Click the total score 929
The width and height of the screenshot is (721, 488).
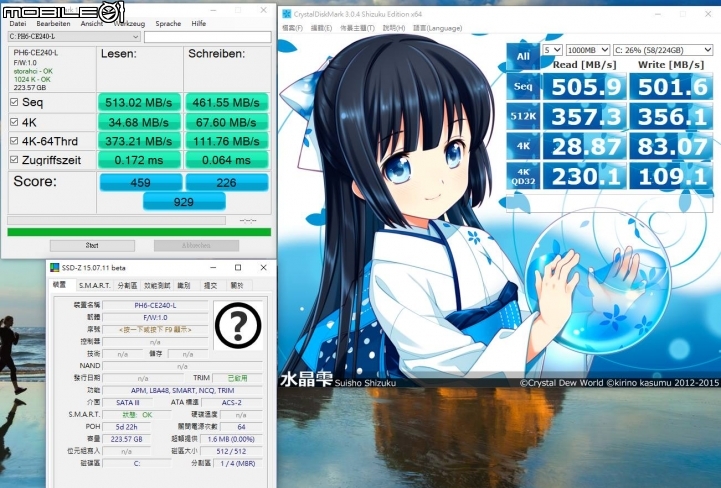[184, 201]
